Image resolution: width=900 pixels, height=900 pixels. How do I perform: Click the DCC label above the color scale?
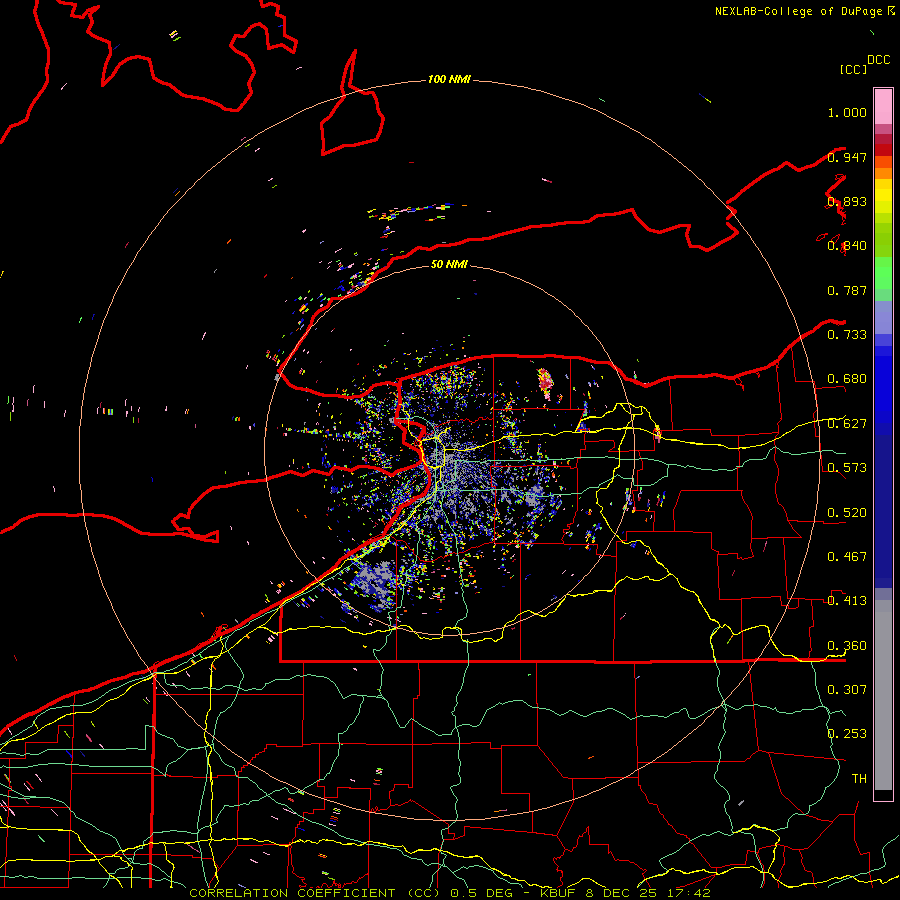(879, 60)
